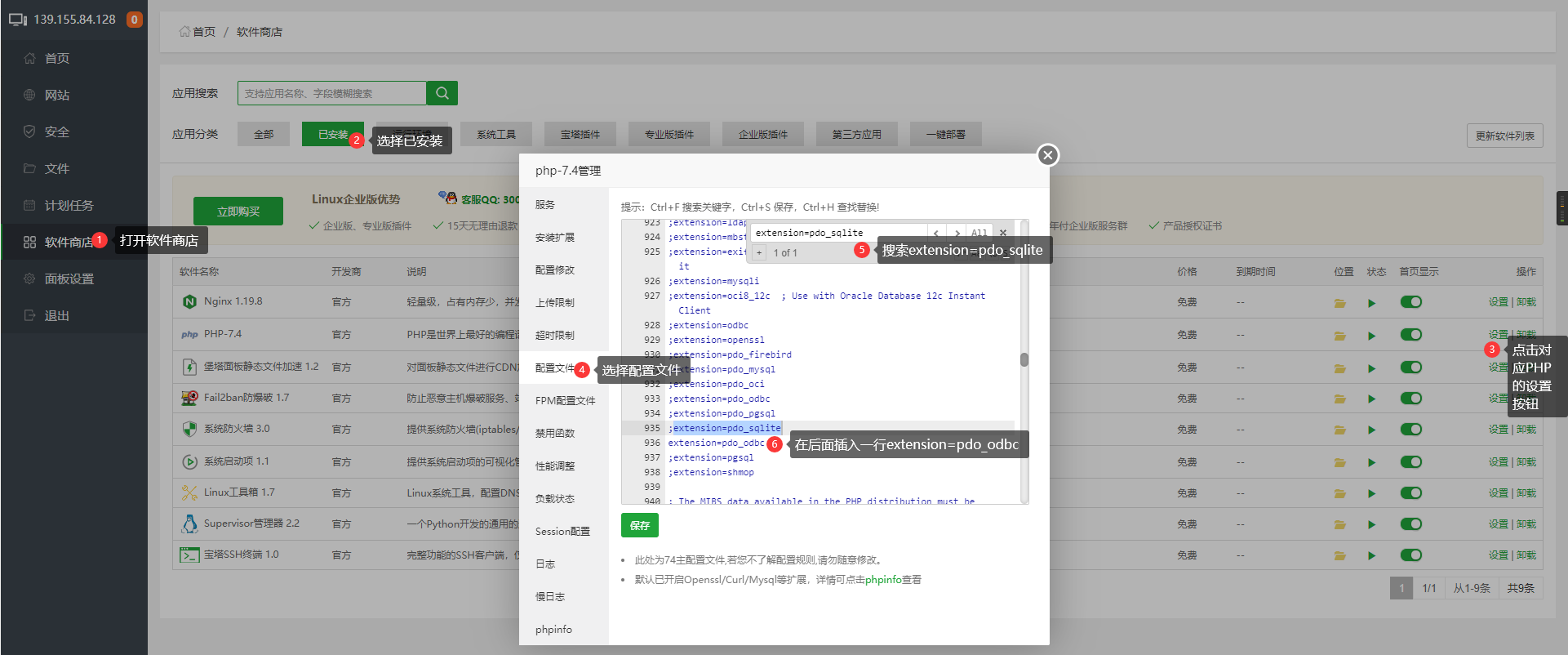Image resolution: width=1568 pixels, height=655 pixels.
Task: Toggle homepage display for Linux工具箱 1.7
Action: (1410, 493)
